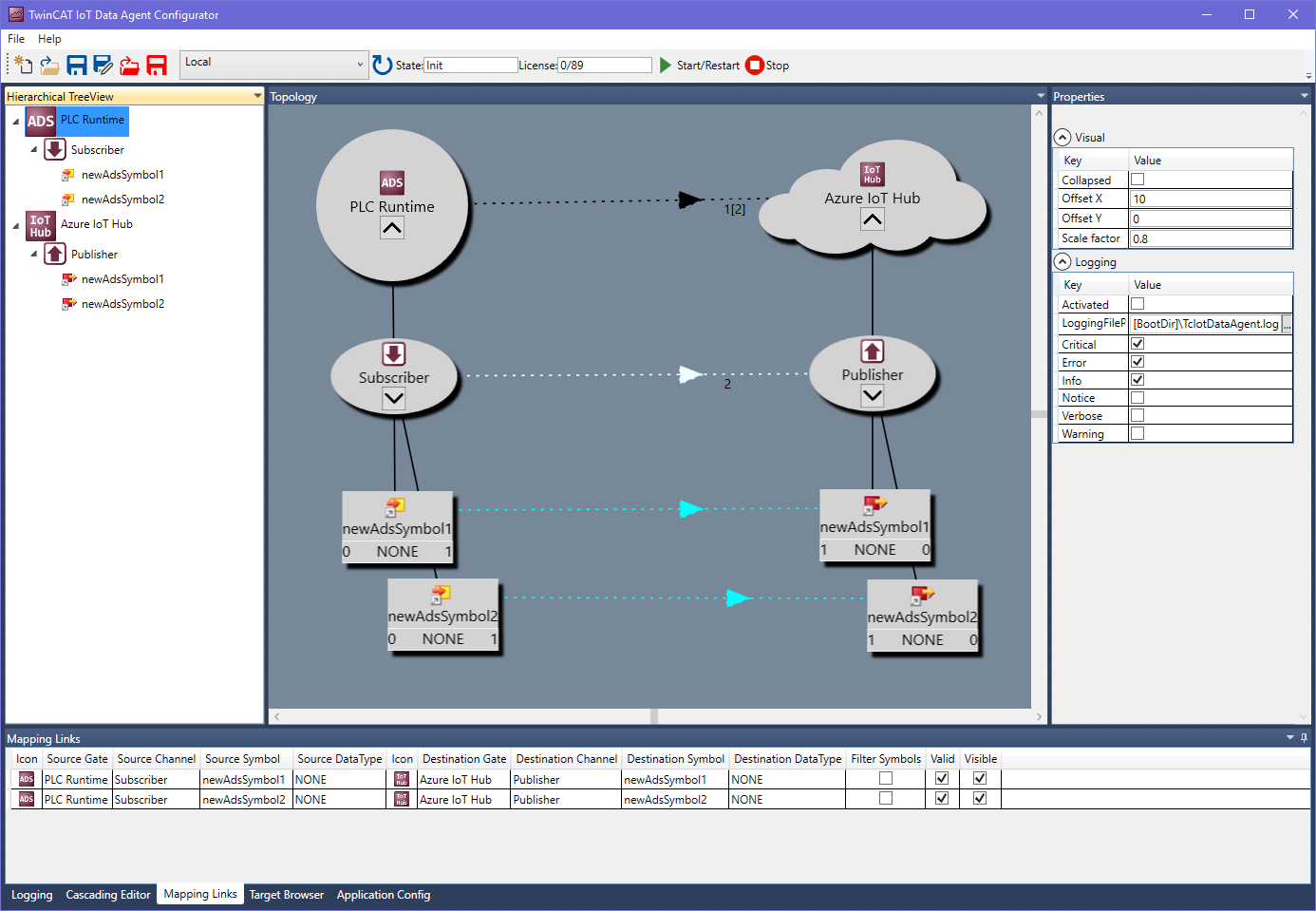Viewport: 1316px width, 911px height.
Task: Collapse the PLC Runtime tree node
Action: coord(15,122)
